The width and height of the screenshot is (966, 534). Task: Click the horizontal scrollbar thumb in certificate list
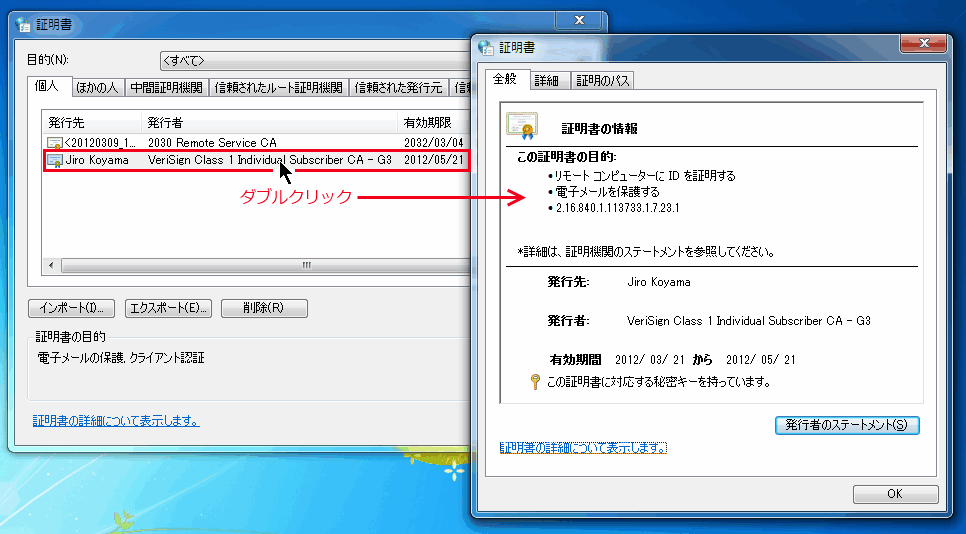tap(265, 266)
